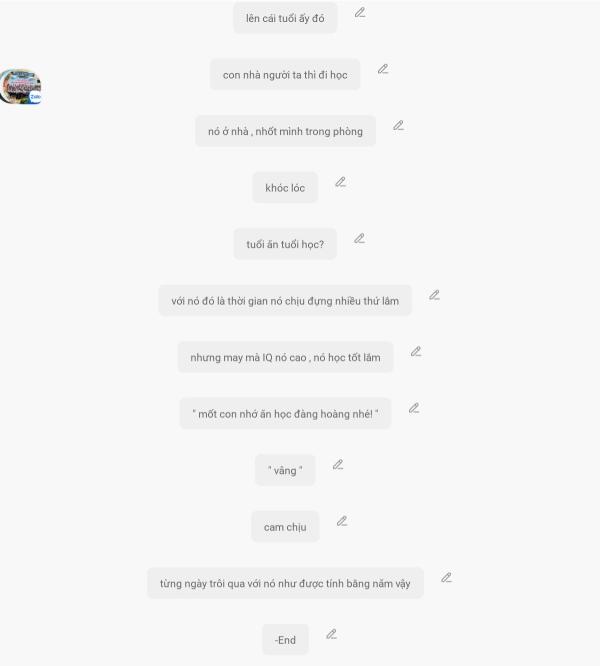Select the "khóc lóc" chat bubble

pyautogui.click(x=285, y=187)
